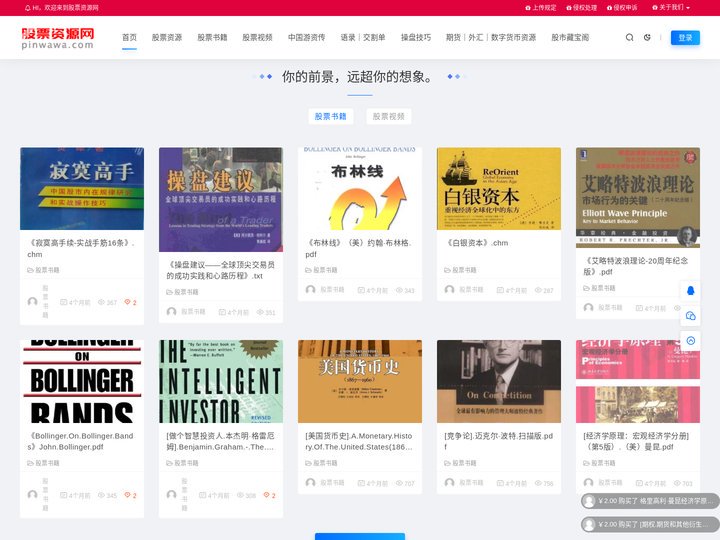Open WeChat contact floating icon
The height and width of the screenshot is (540, 720).
click(690, 315)
